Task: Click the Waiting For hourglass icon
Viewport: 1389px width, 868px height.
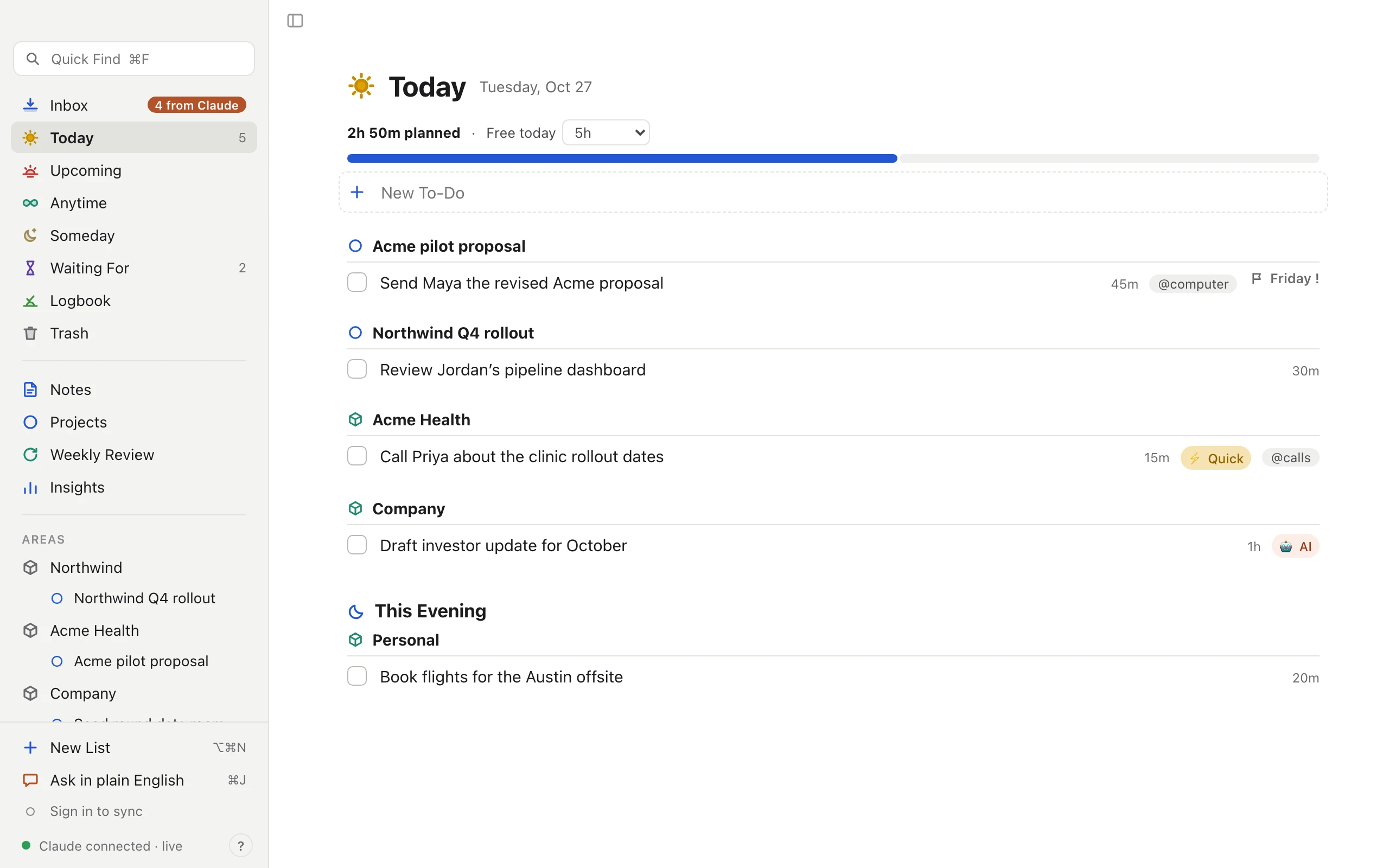Action: point(30,268)
